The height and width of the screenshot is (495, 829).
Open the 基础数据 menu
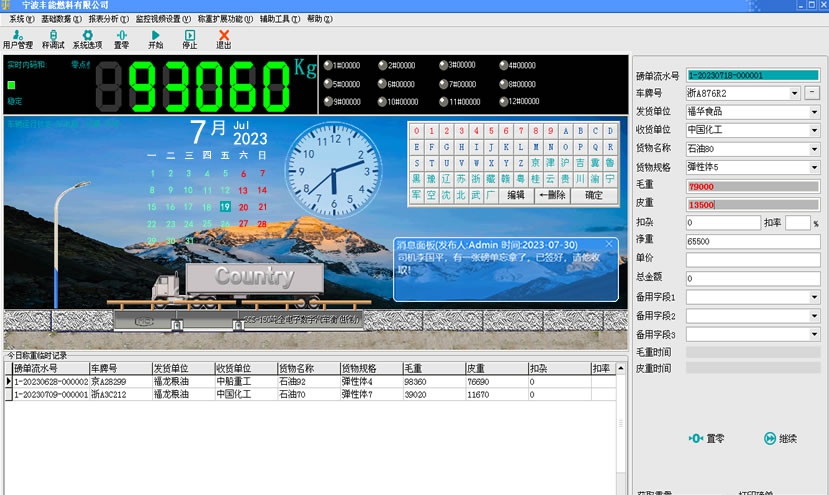(61, 19)
